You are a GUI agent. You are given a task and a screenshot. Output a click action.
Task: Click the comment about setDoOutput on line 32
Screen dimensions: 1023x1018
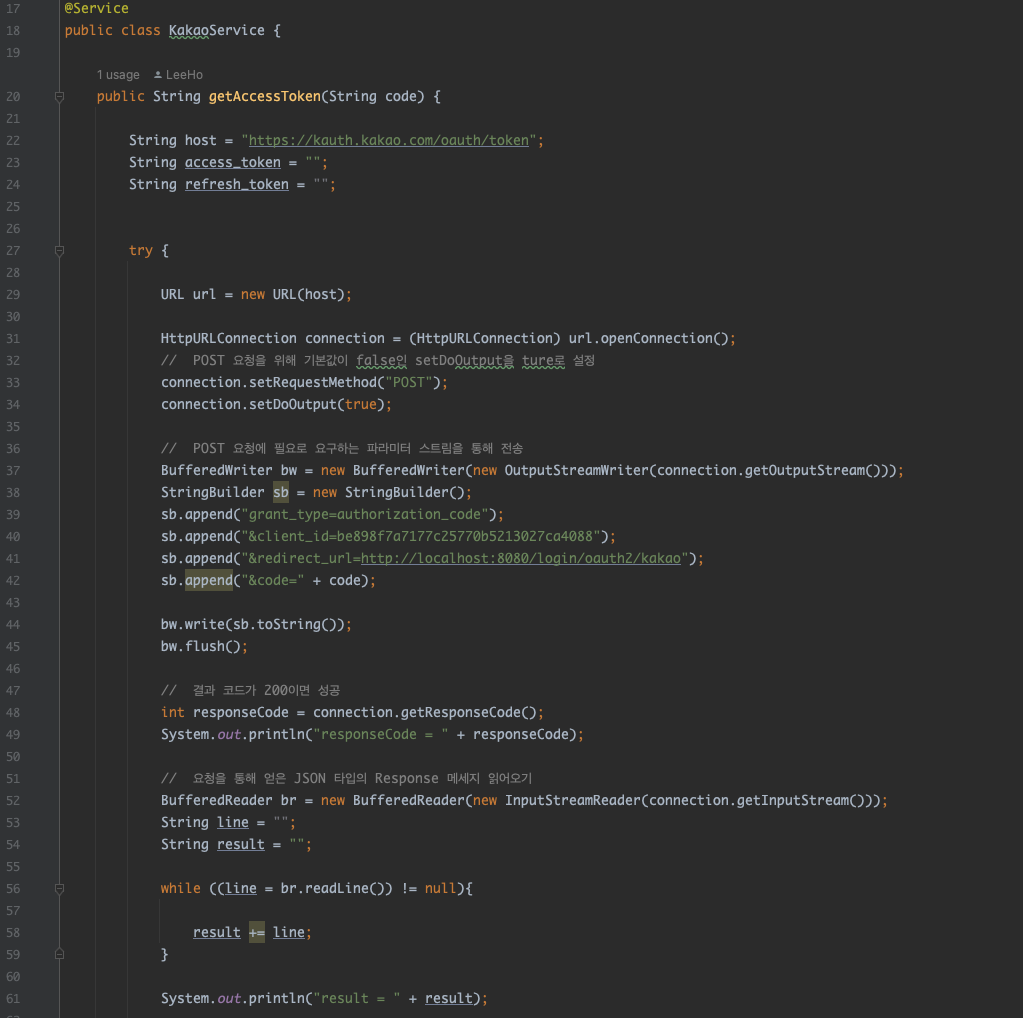point(378,361)
